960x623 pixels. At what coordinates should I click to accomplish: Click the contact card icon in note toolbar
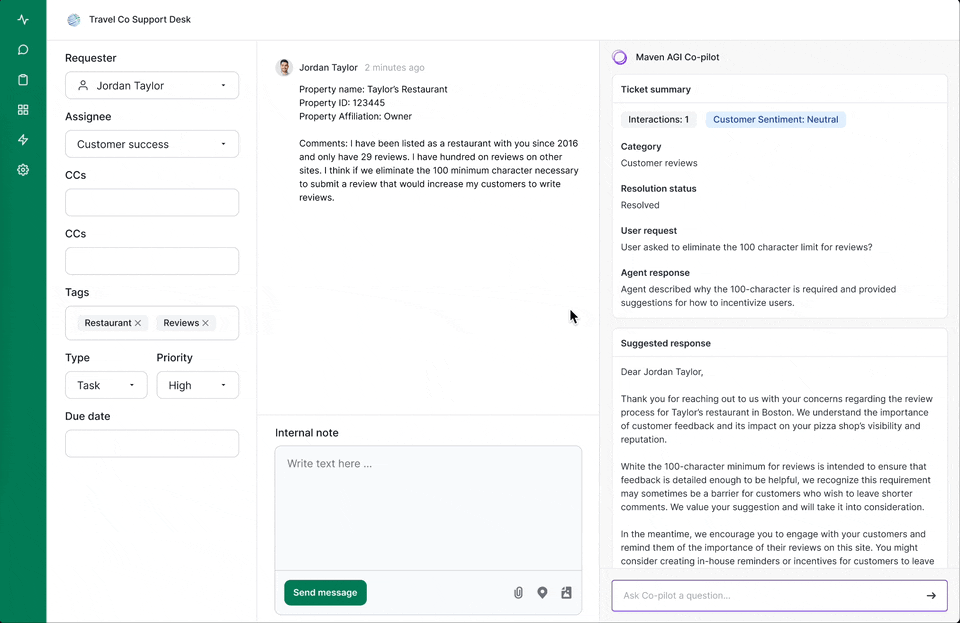click(x=566, y=592)
